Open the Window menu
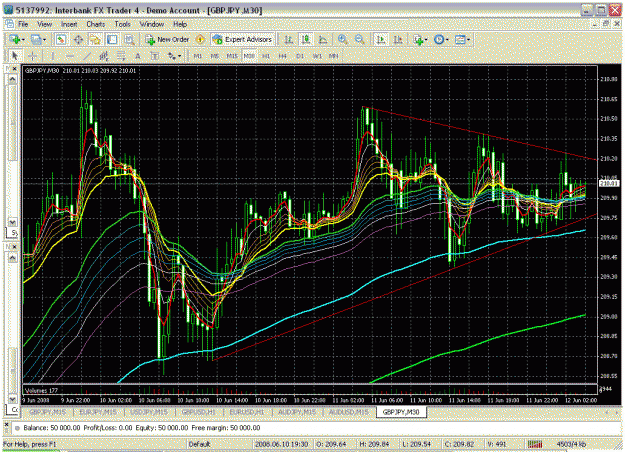 (152, 24)
